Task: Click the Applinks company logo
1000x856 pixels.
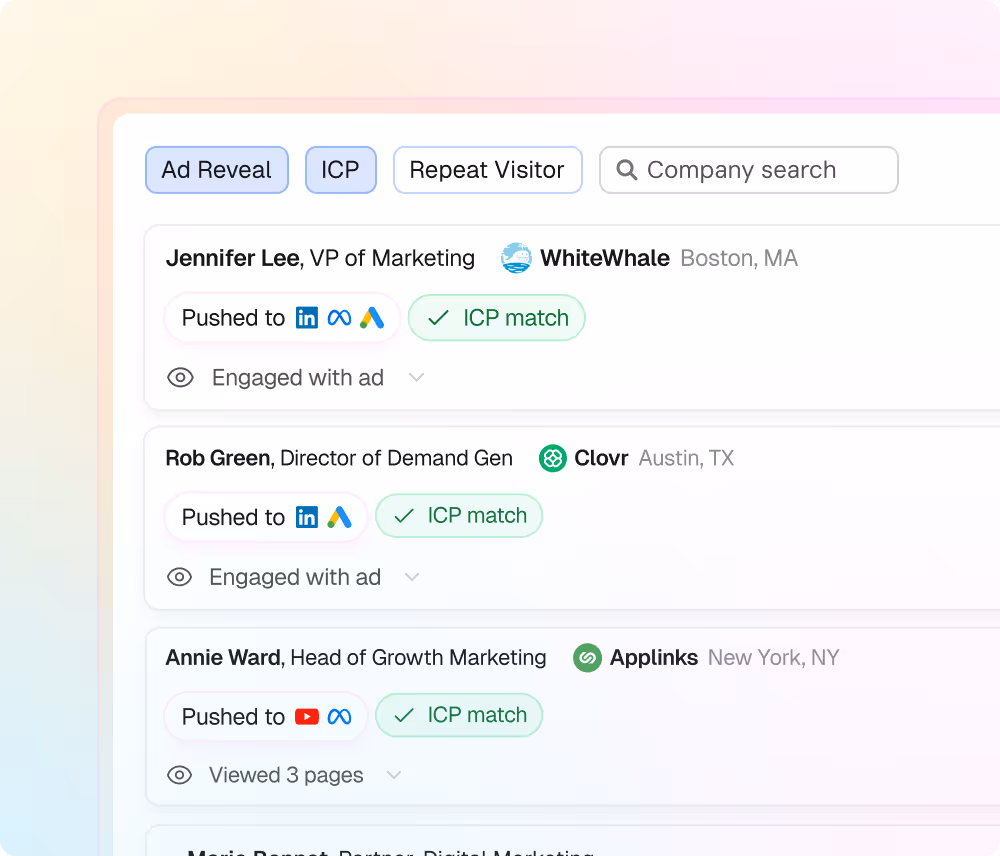Action: pyautogui.click(x=587, y=658)
